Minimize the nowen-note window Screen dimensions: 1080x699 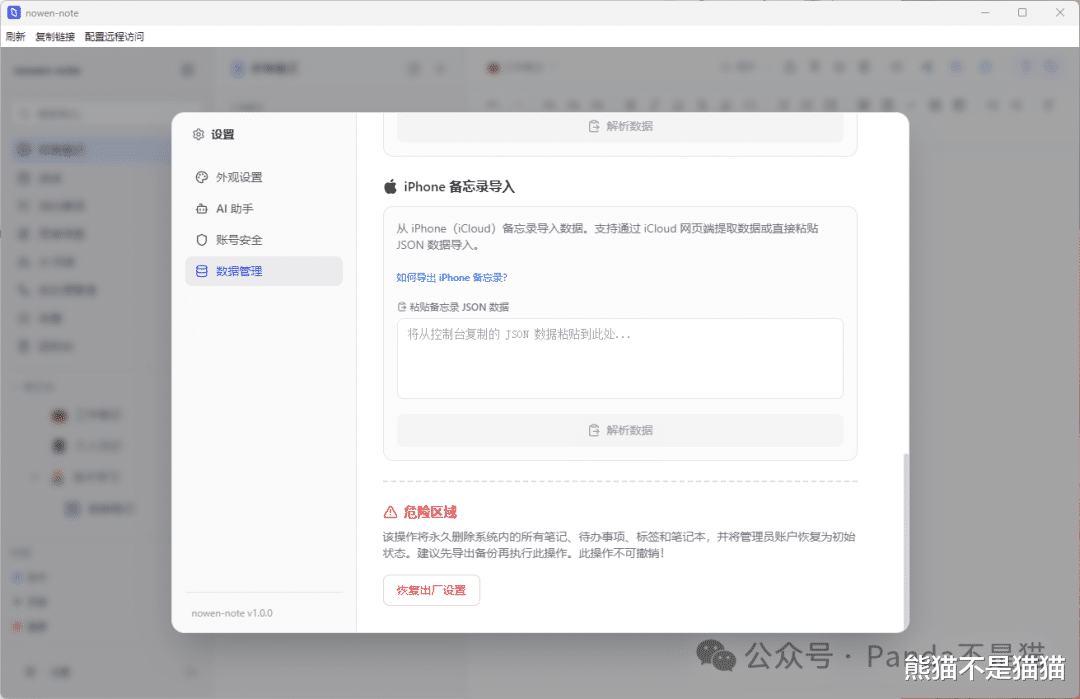coord(986,12)
